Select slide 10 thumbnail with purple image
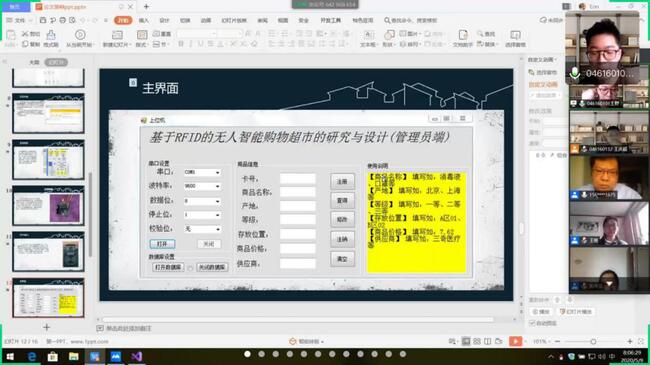650x365 pixels. (x=49, y=206)
